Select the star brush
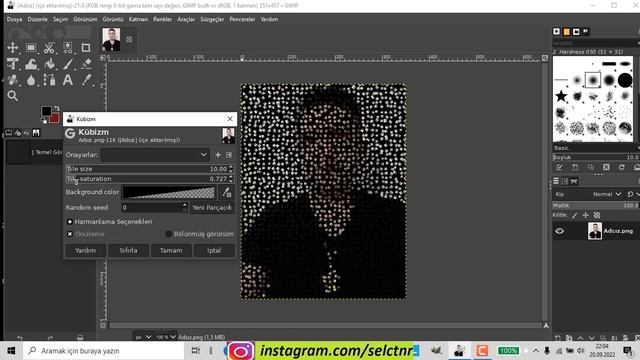The image size is (640, 360). [x=561, y=96]
